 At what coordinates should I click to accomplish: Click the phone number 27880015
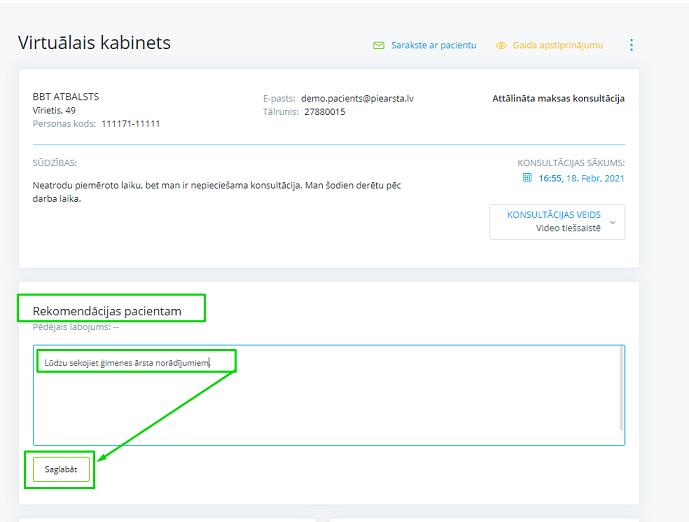[323, 112]
